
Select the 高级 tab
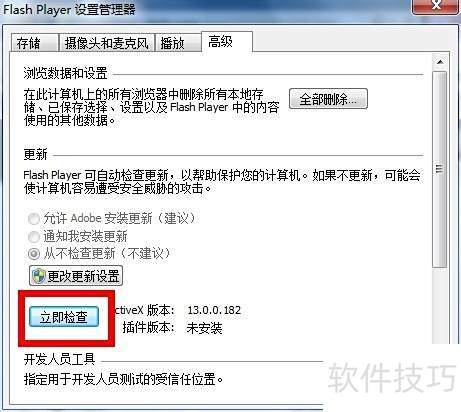click(227, 42)
